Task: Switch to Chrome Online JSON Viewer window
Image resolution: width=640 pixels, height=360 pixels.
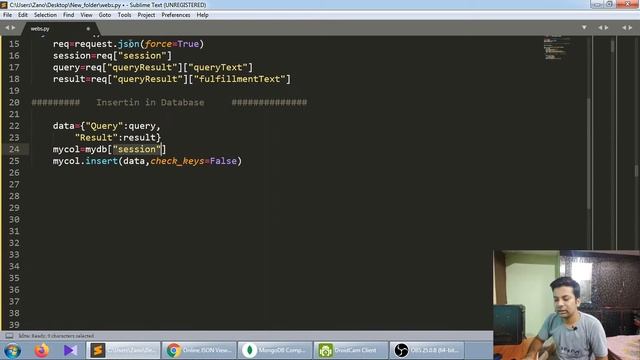Action: click(x=199, y=350)
